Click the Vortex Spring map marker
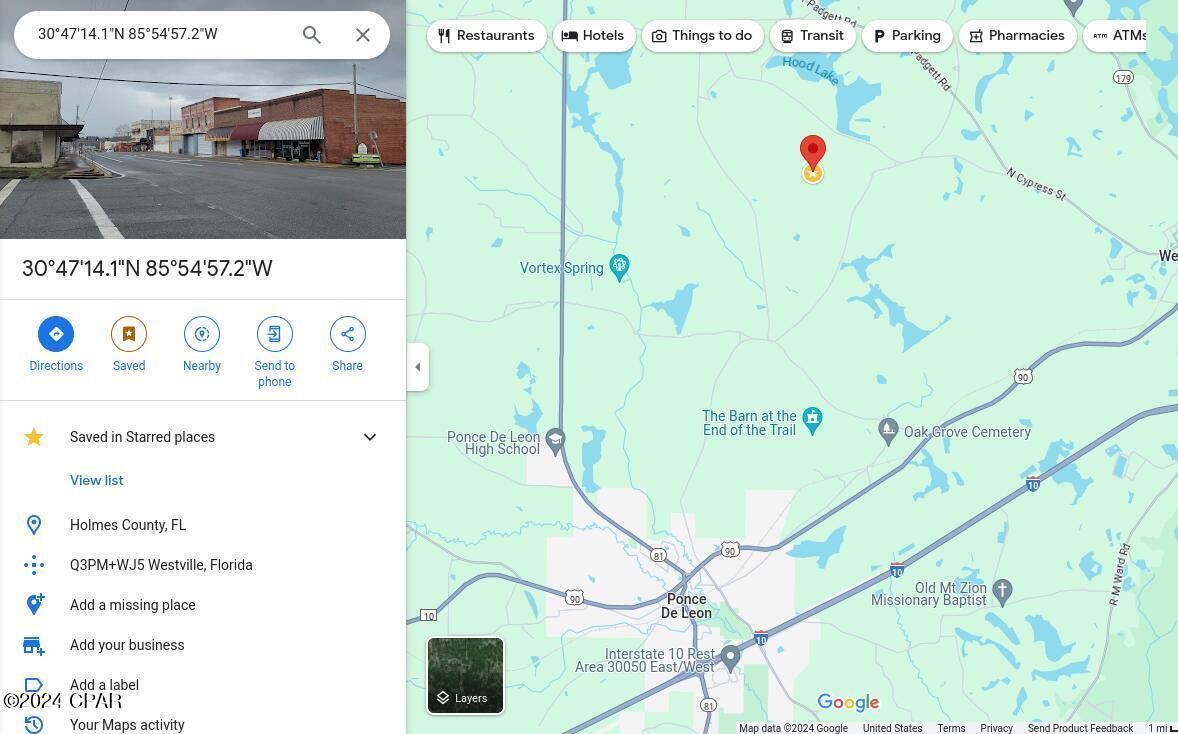This screenshot has height=734, width=1178. (x=619, y=266)
